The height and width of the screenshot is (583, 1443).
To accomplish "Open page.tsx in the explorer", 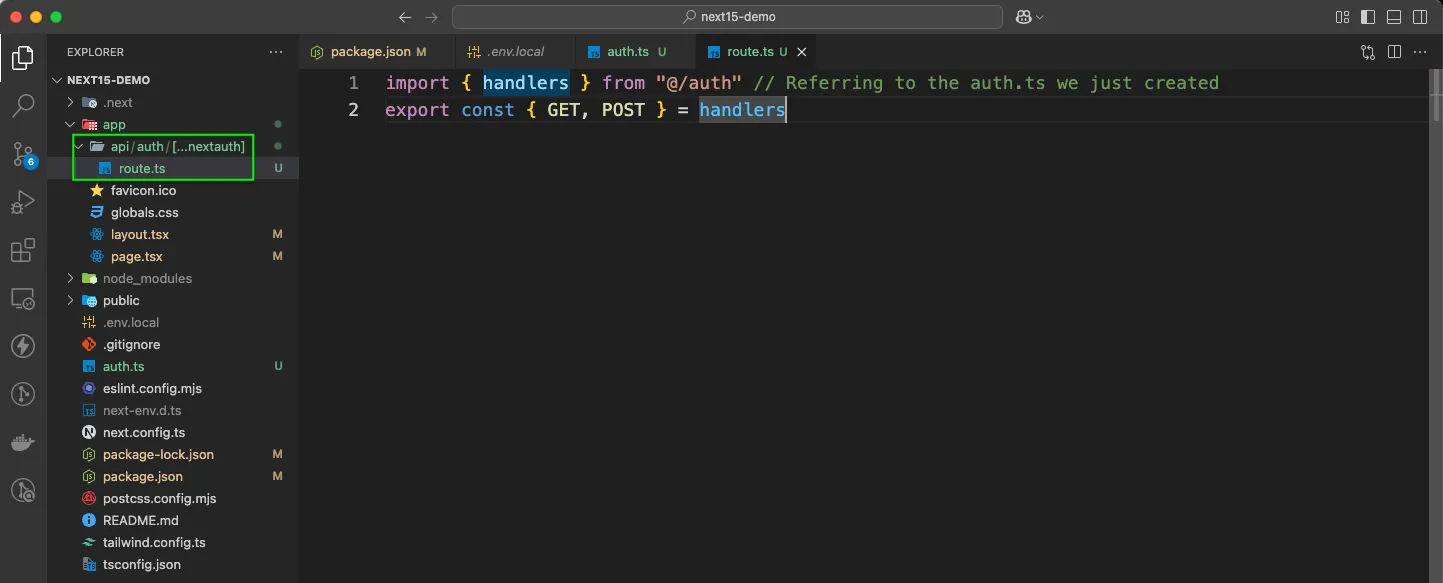I will click(136, 256).
